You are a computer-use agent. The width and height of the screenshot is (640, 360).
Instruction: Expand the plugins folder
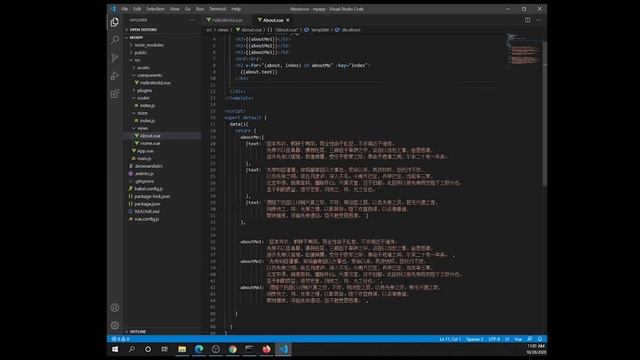point(162,90)
